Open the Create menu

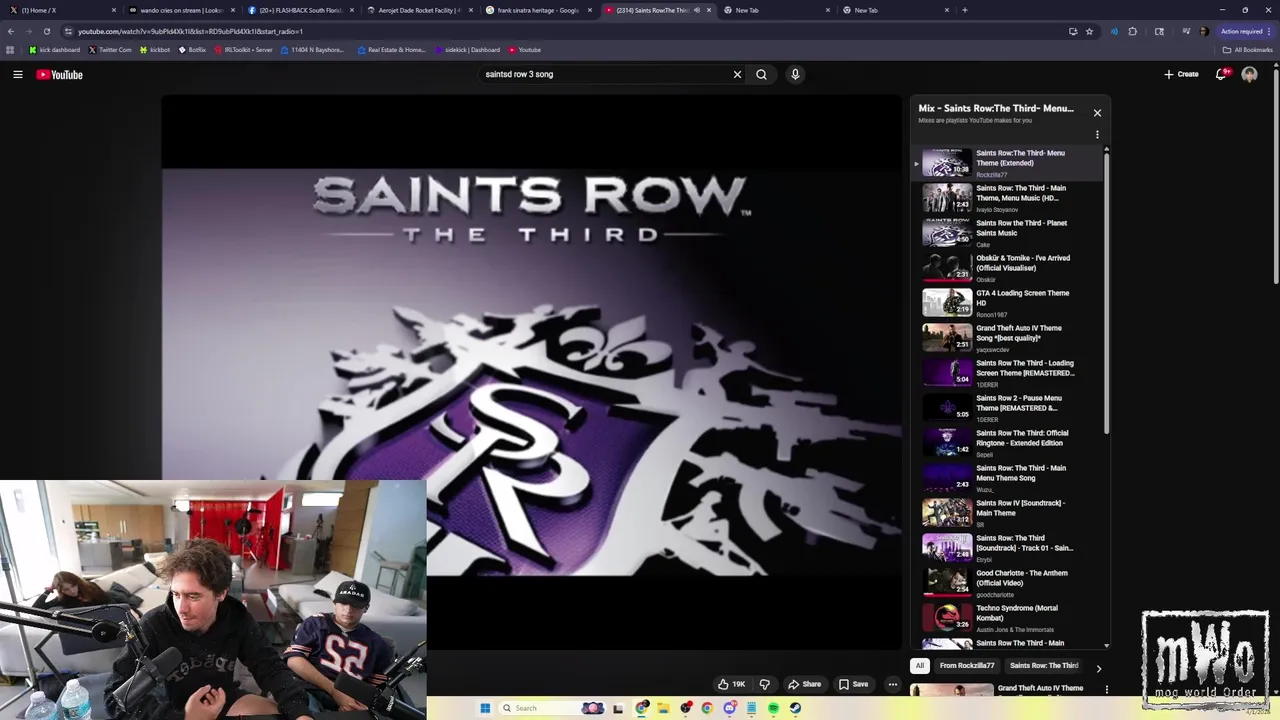pyautogui.click(x=1181, y=74)
